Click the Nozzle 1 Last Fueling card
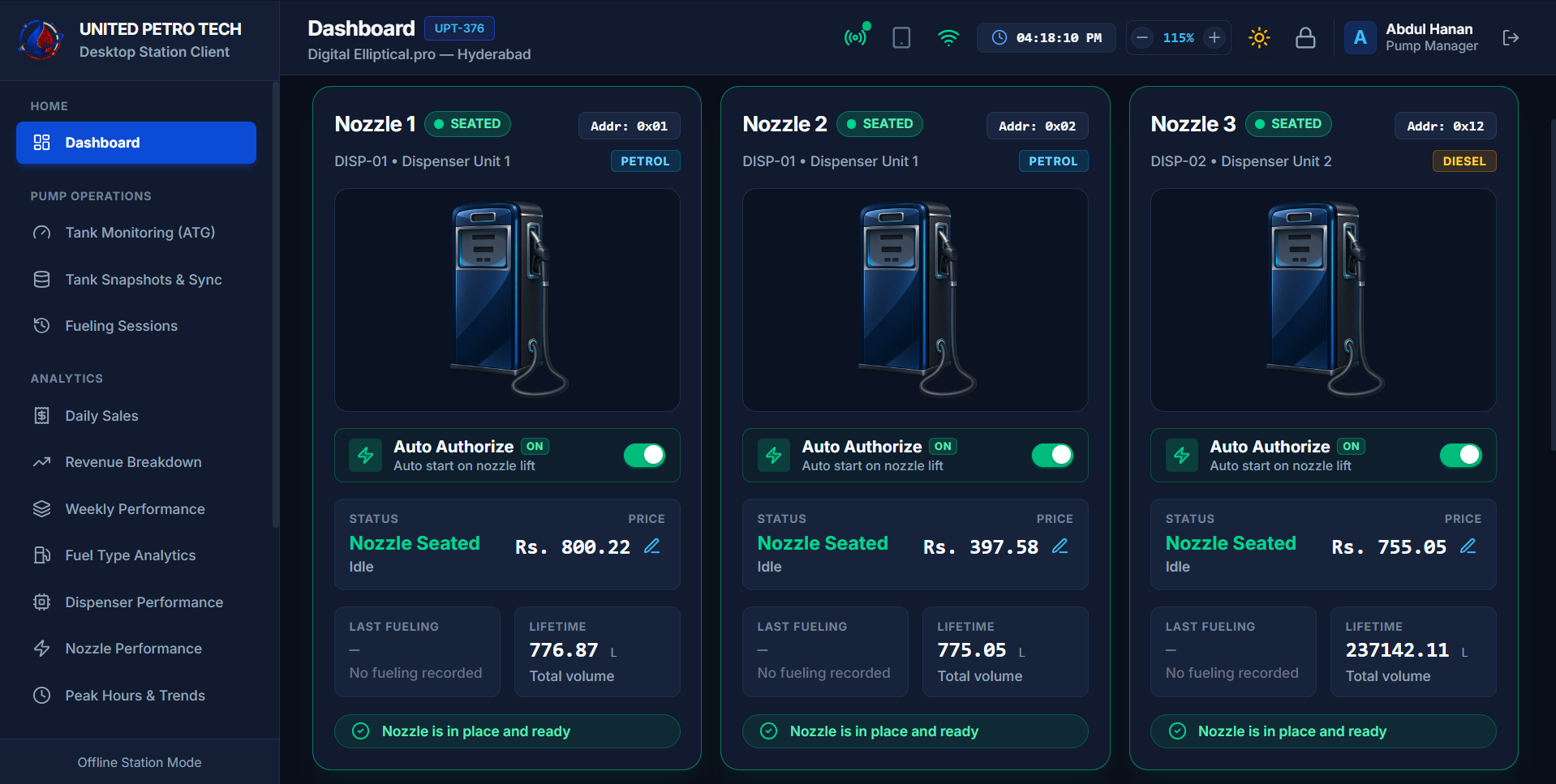The height and width of the screenshot is (784, 1556). click(x=417, y=652)
